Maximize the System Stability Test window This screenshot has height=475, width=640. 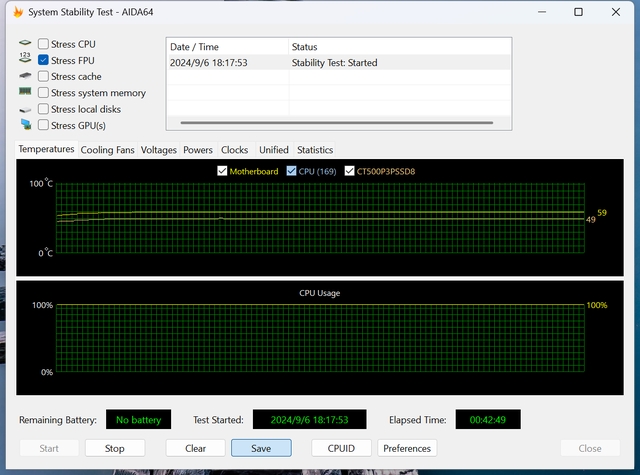point(578,12)
